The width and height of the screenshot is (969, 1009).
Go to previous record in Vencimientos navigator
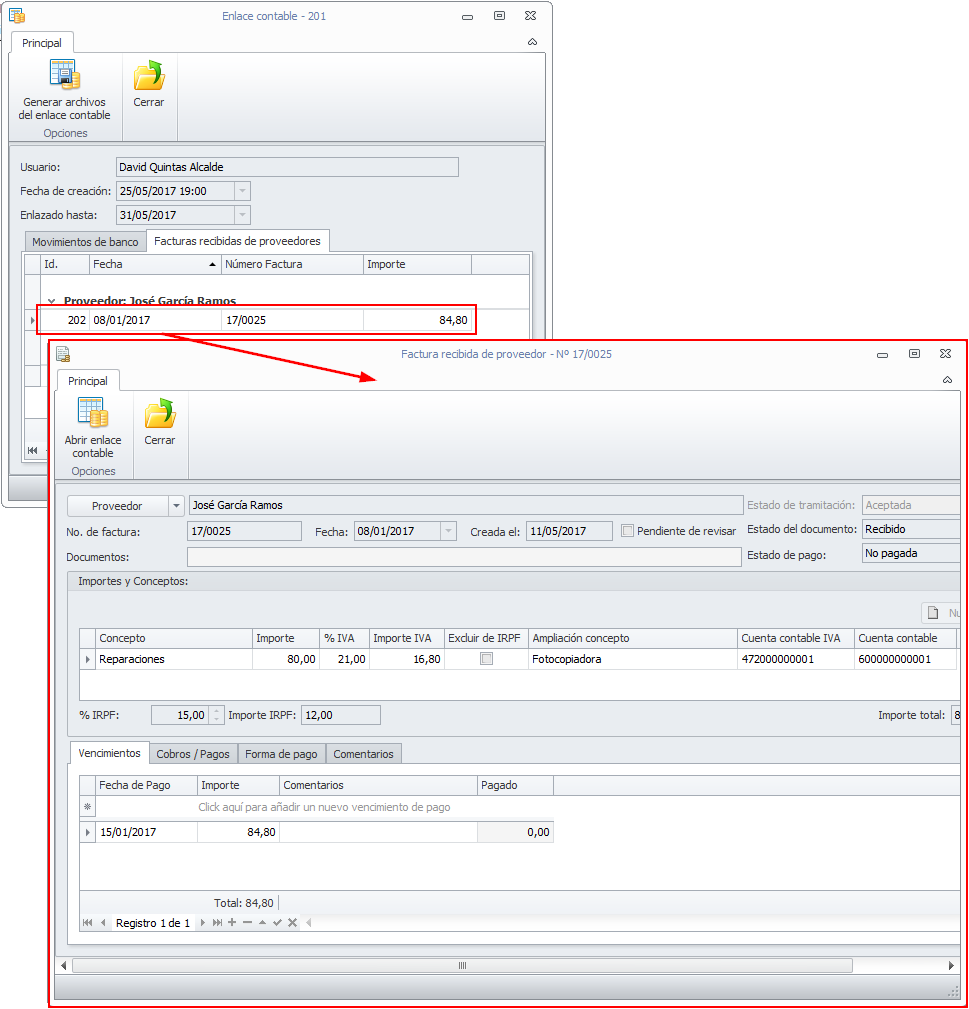(103, 923)
